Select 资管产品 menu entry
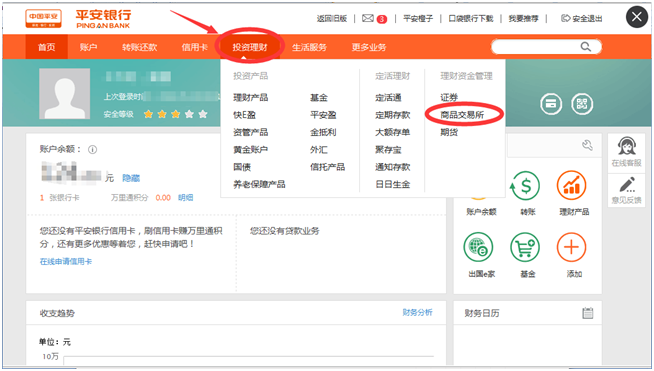Viewport: 654px width, 371px height. click(x=251, y=132)
